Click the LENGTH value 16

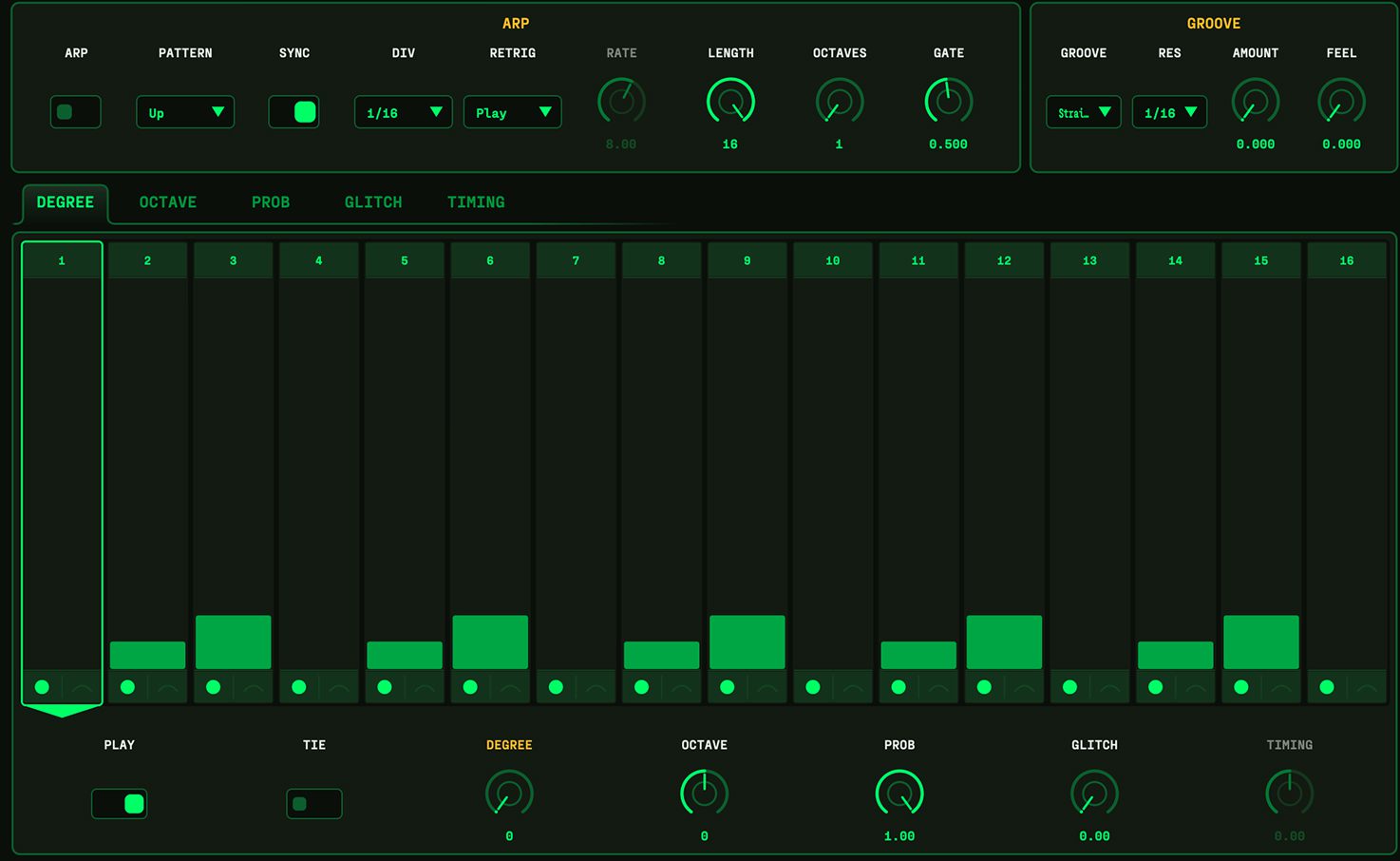pyautogui.click(x=730, y=144)
